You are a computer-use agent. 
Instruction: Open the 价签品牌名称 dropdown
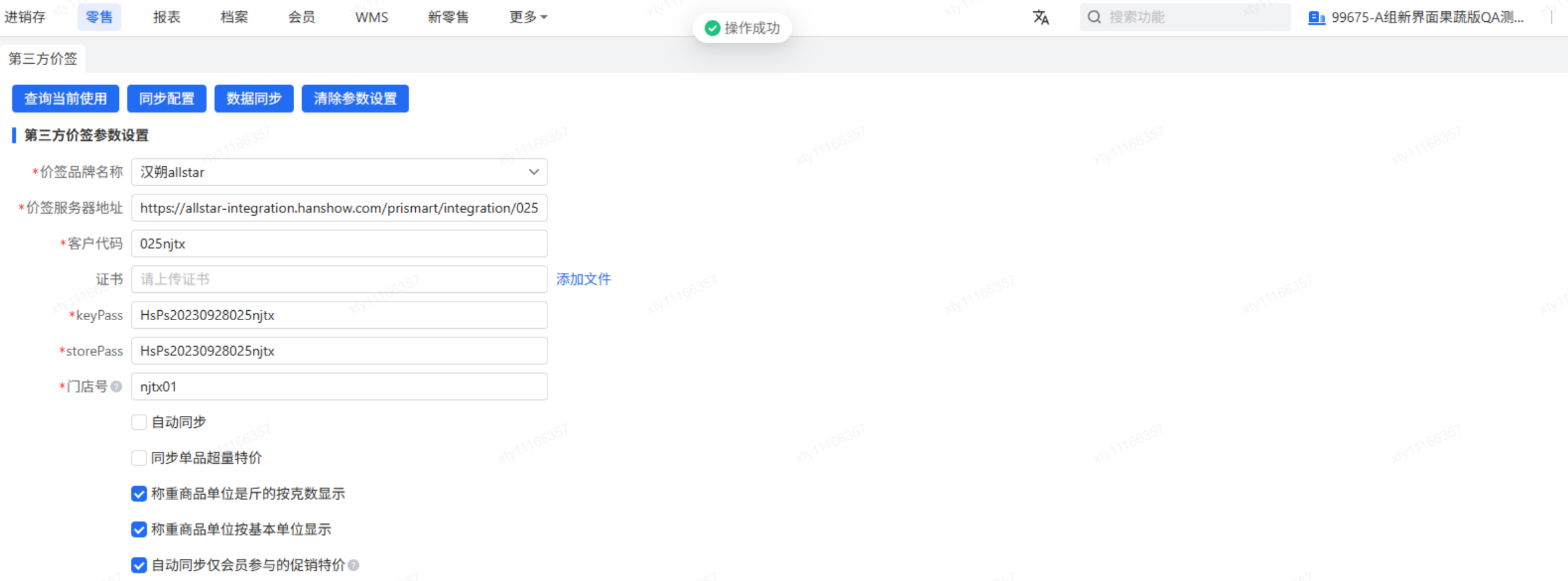tap(339, 172)
